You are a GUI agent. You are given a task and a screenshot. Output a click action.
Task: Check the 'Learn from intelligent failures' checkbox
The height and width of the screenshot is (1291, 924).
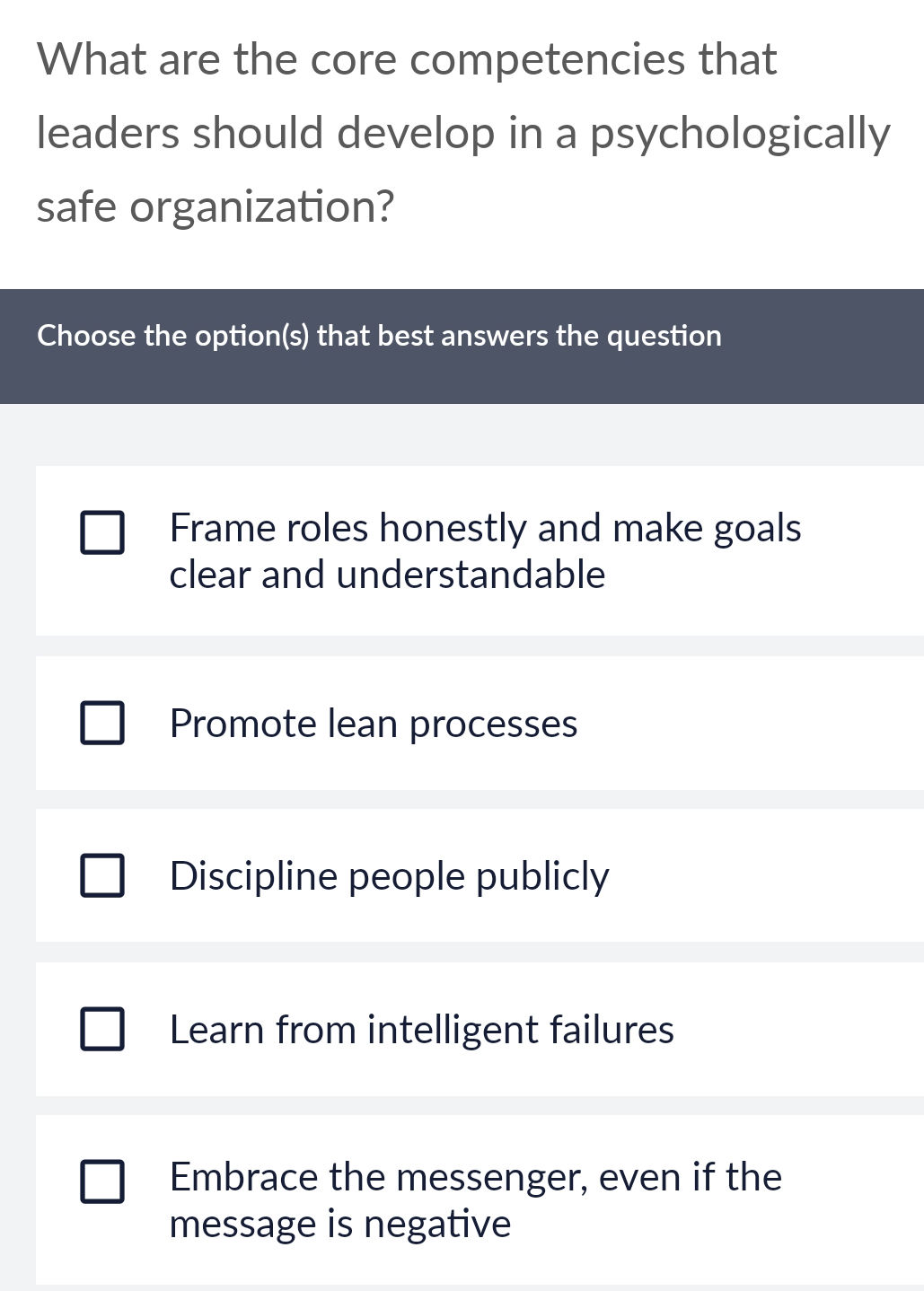(x=102, y=1031)
